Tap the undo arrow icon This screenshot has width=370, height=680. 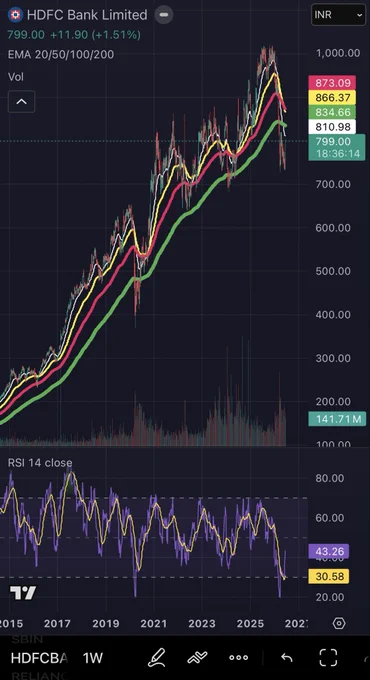(286, 658)
